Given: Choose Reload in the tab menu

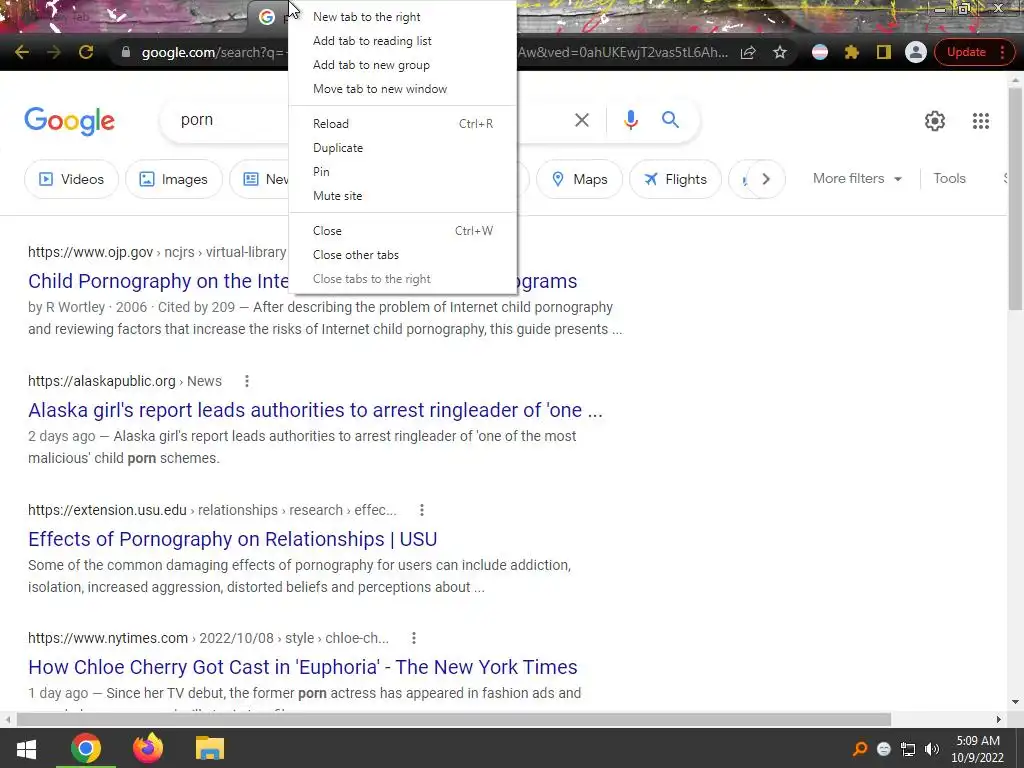Looking at the screenshot, I should (402, 123).
